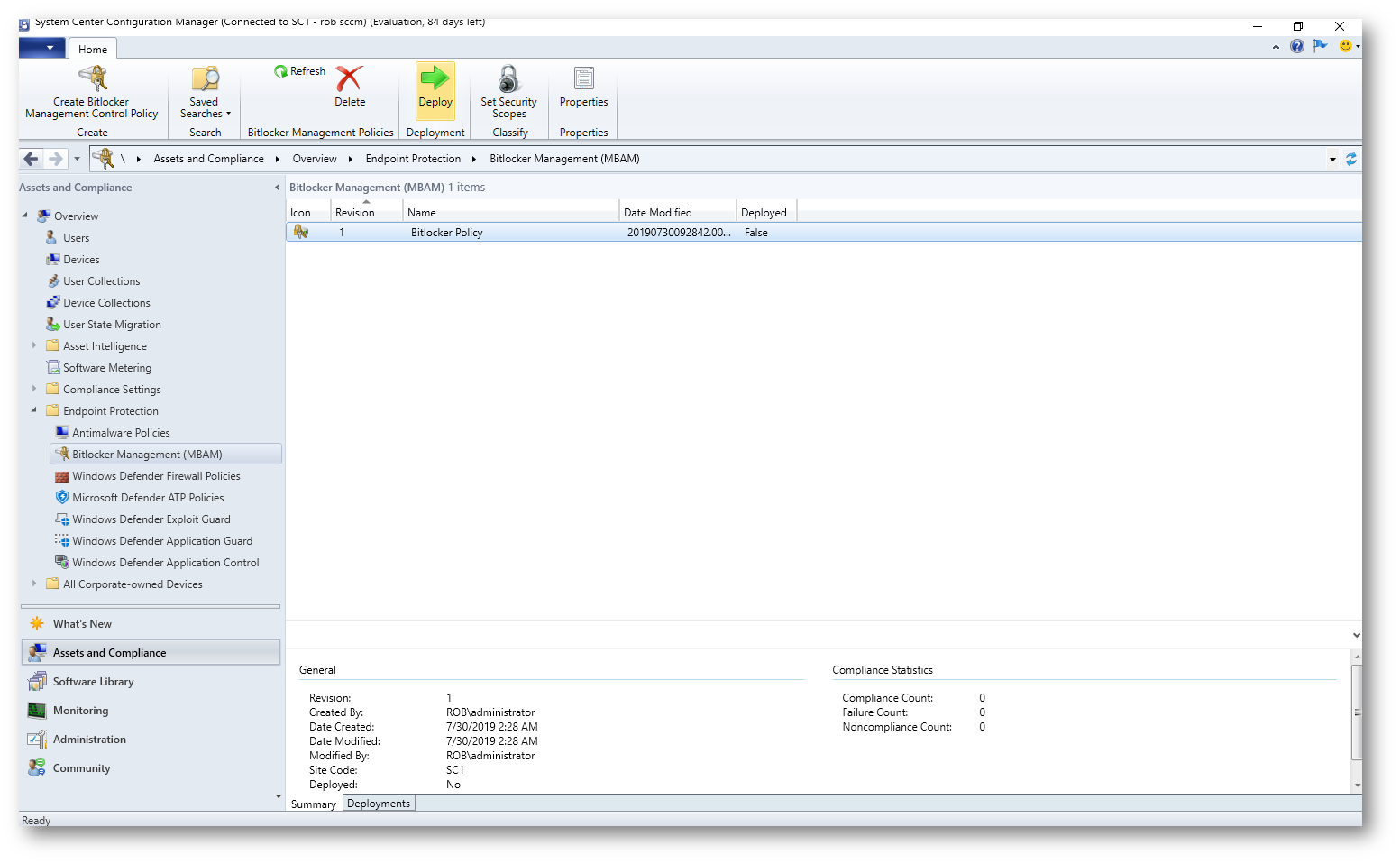Screen dimensions: 1400x864
Task: Click the navigation Back arrow
Action: (x=32, y=159)
